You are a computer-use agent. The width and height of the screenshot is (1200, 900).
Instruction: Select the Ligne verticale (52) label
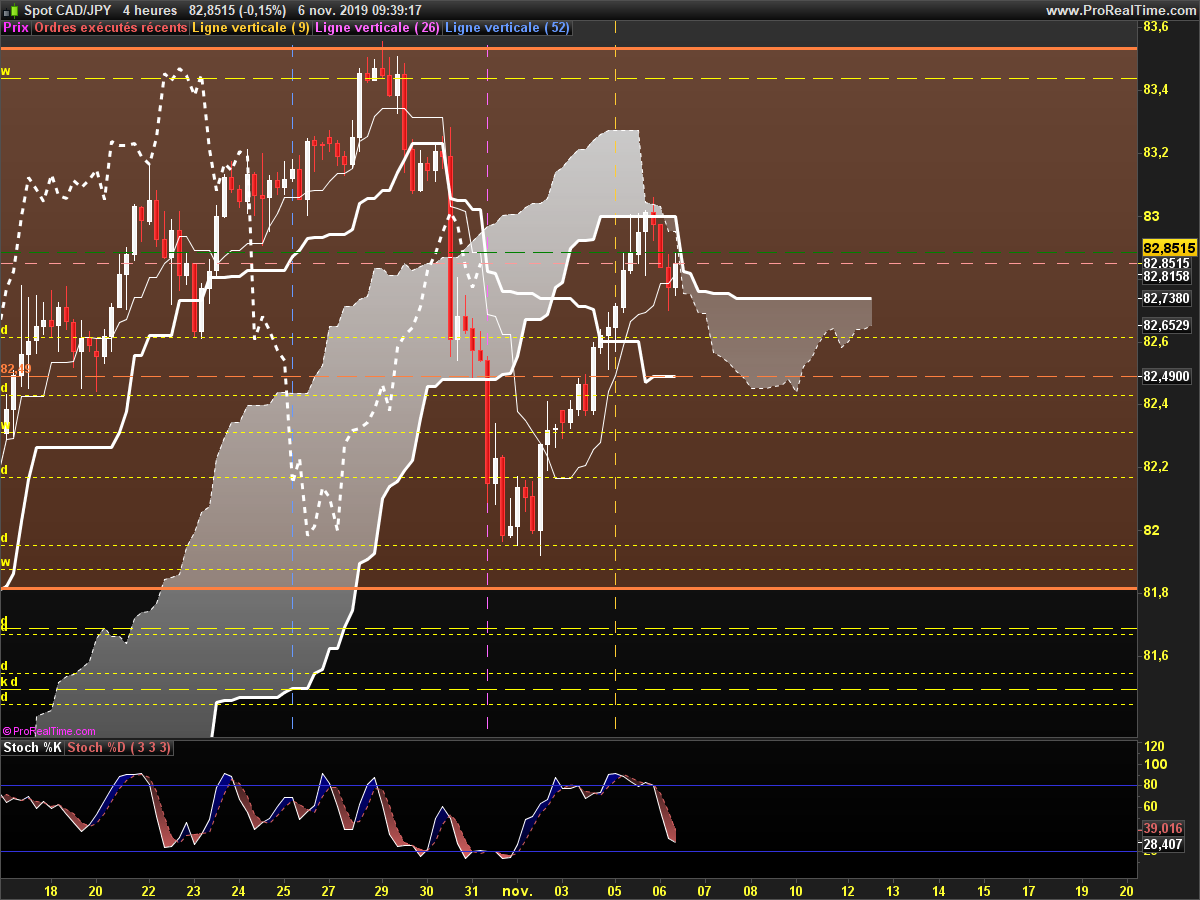pos(507,28)
